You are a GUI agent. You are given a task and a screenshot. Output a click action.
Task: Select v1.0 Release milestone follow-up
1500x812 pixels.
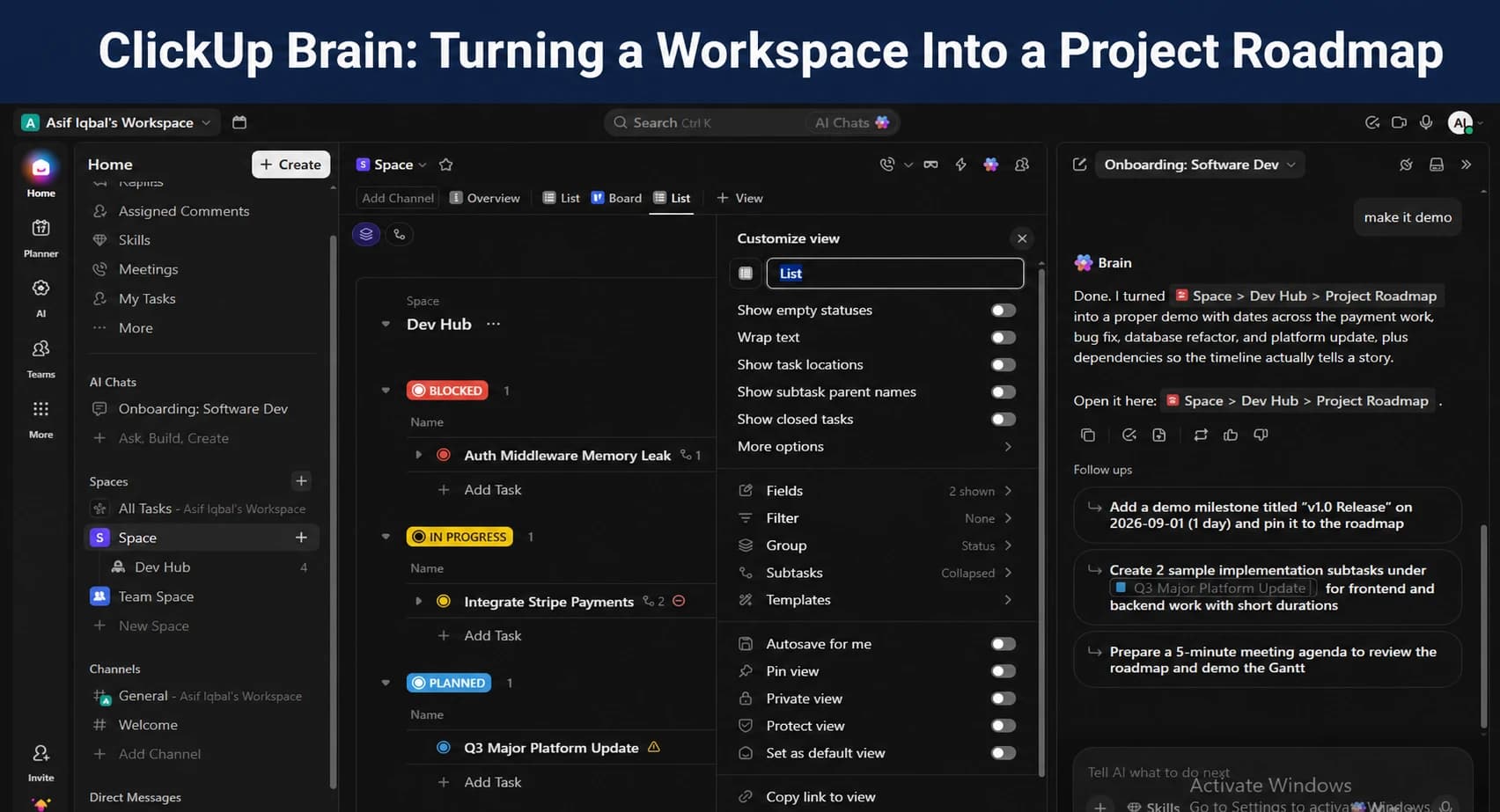pyautogui.click(x=1268, y=516)
